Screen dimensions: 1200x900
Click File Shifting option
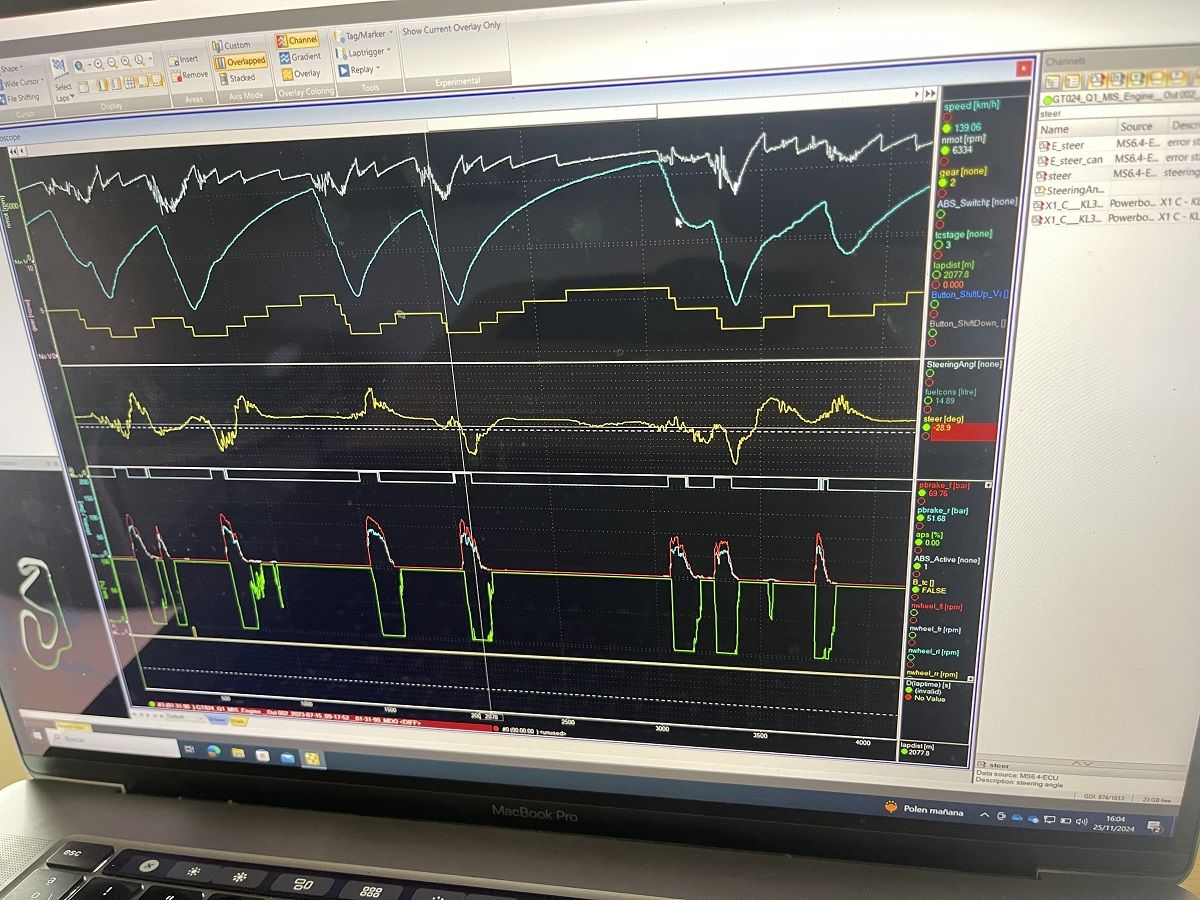20,98
